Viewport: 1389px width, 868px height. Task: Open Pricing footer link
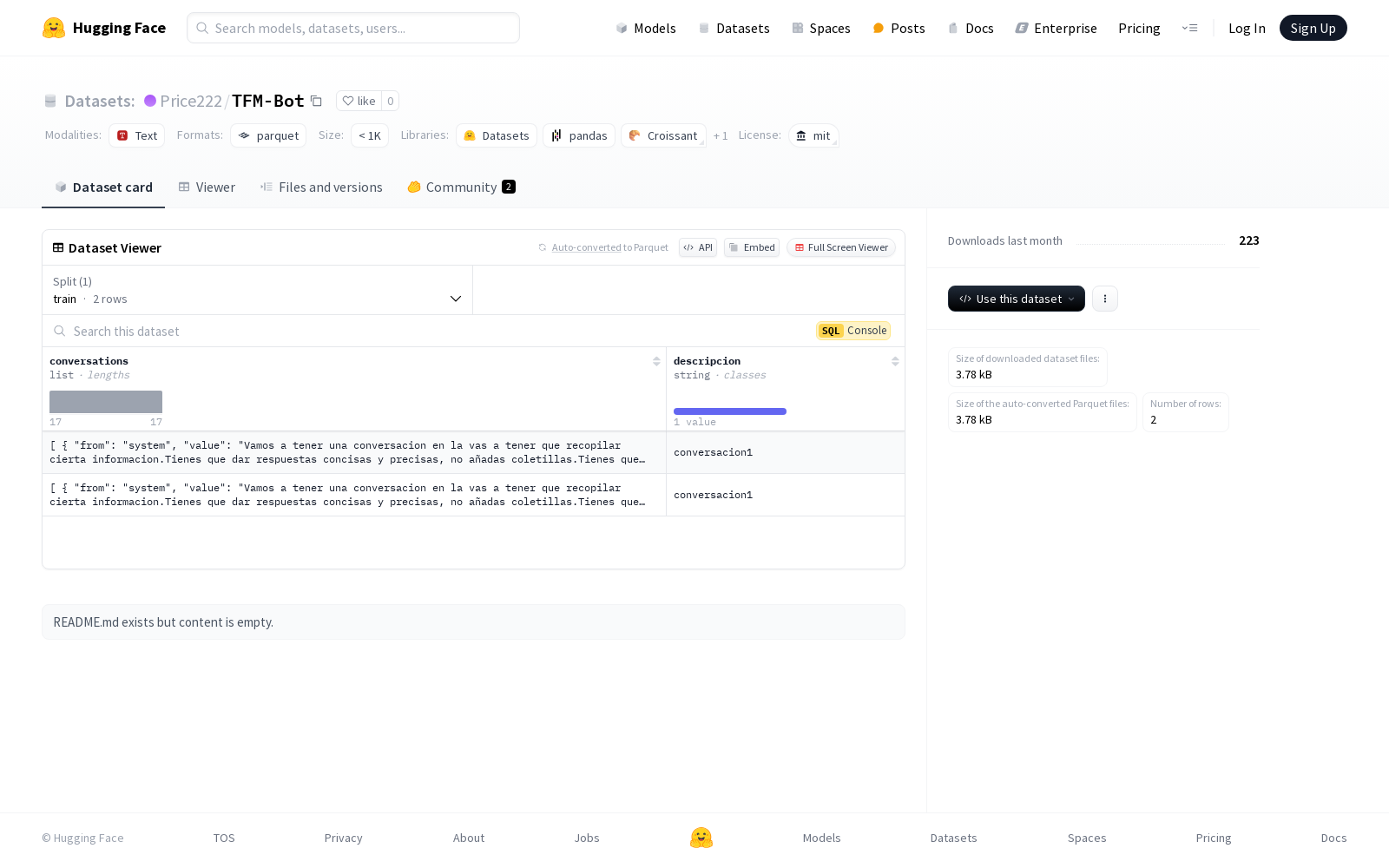click(1214, 838)
